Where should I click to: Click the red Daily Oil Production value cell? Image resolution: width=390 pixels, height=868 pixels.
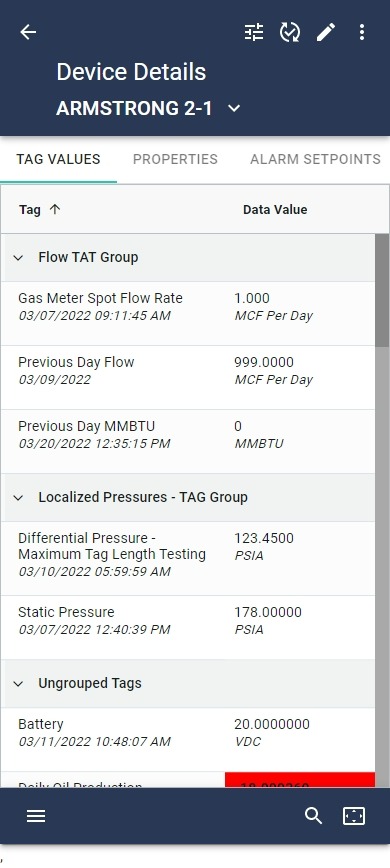[300, 780]
